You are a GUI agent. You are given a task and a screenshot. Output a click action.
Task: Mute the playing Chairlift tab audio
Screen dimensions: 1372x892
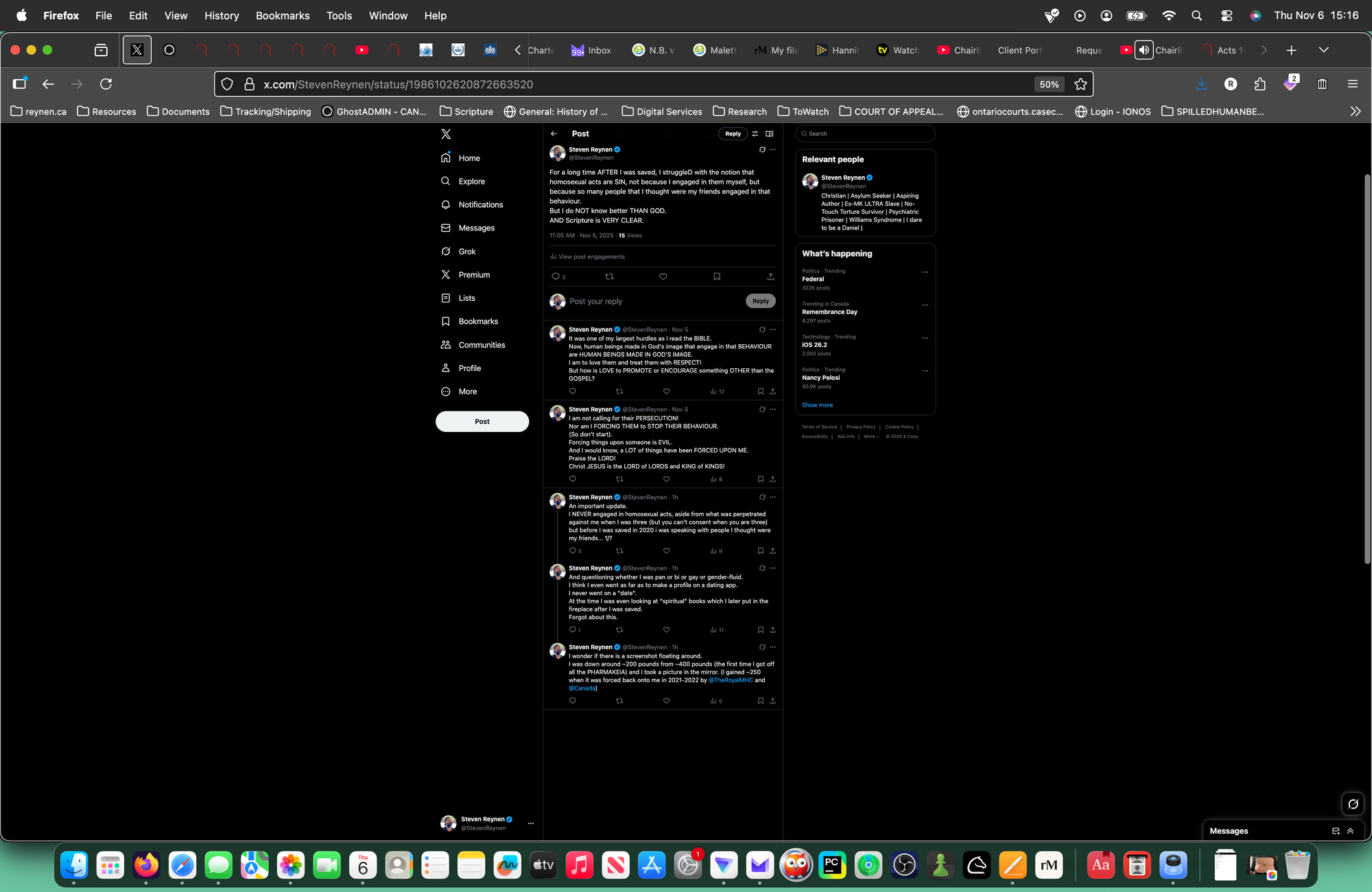[1144, 50]
